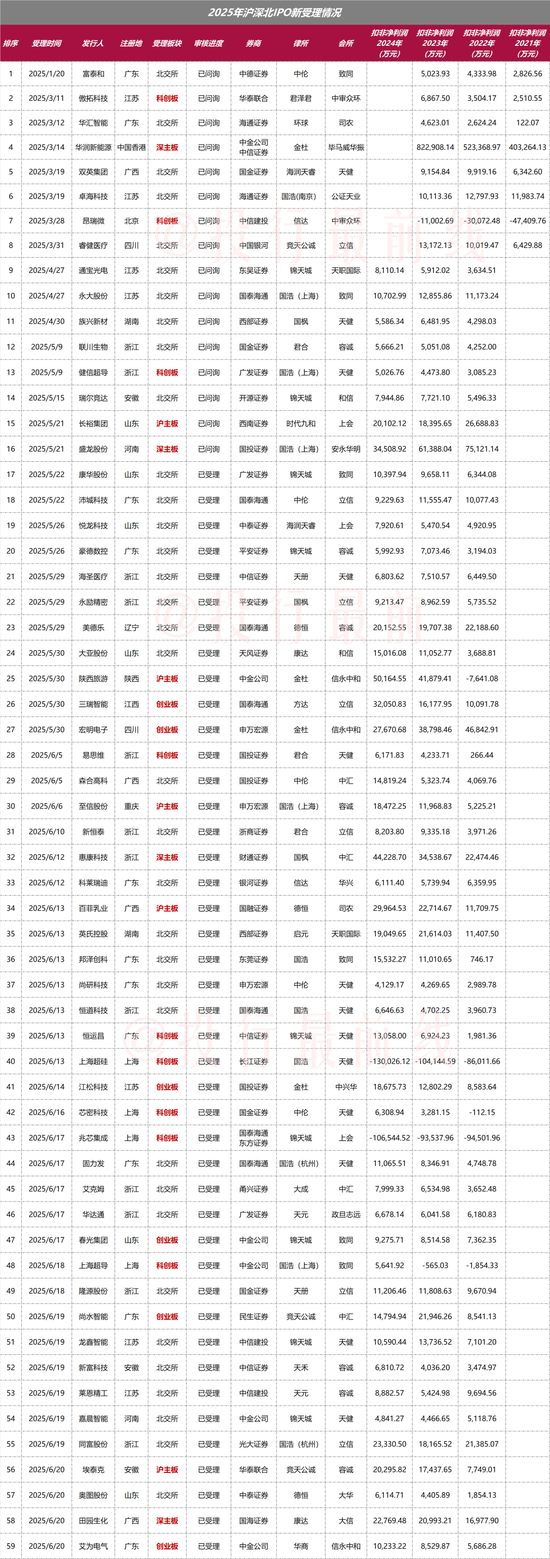Click broker cell '中国银河'

pyautogui.click(x=251, y=244)
